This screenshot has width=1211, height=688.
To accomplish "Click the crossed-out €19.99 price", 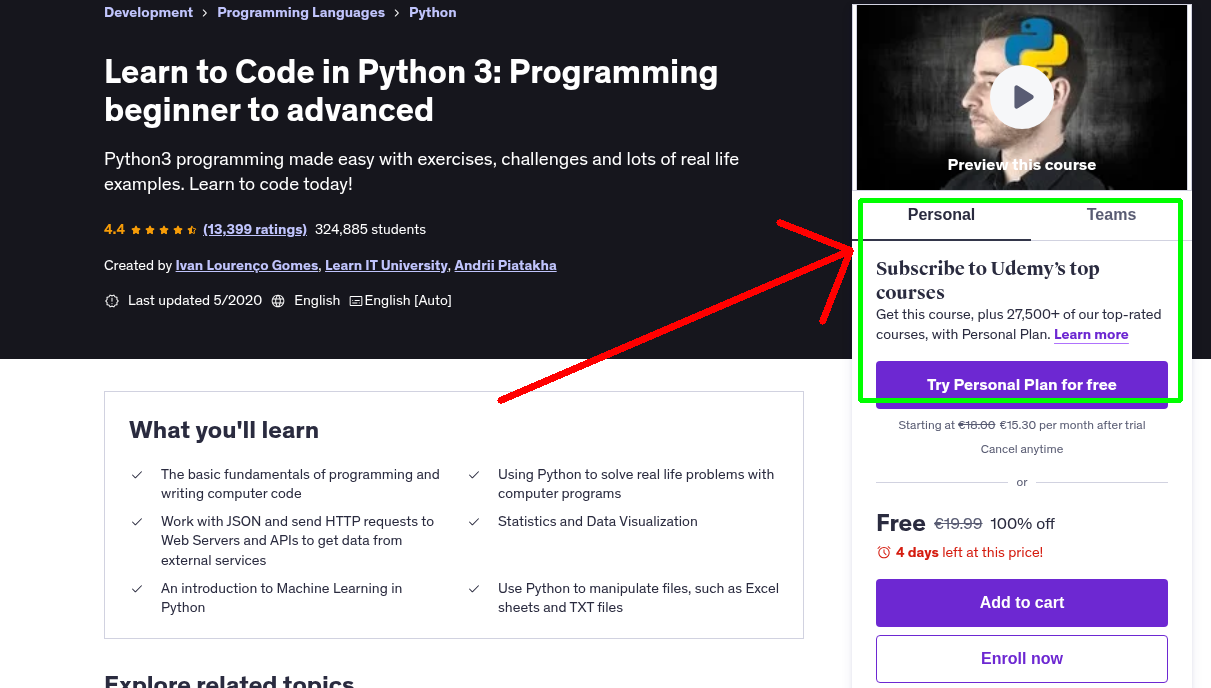I will tap(958, 524).
